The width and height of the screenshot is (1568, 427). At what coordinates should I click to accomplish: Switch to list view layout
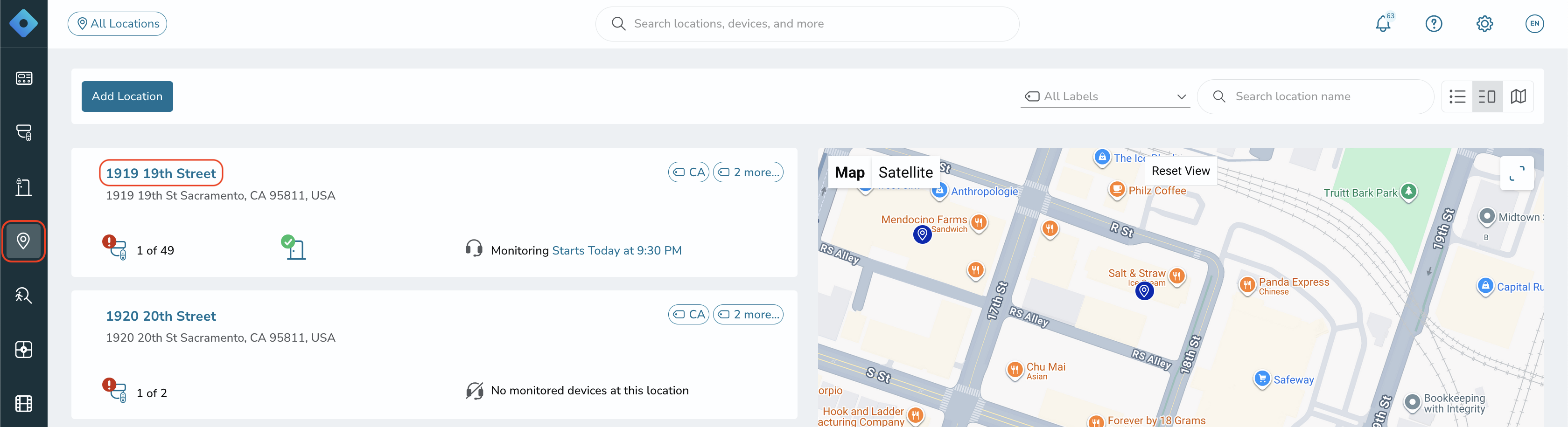(x=1457, y=96)
